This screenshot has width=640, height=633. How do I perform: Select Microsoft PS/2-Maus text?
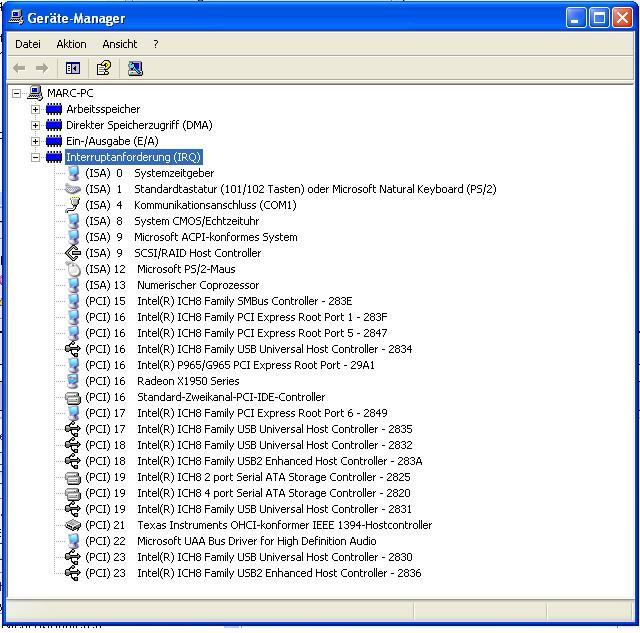[186, 269]
